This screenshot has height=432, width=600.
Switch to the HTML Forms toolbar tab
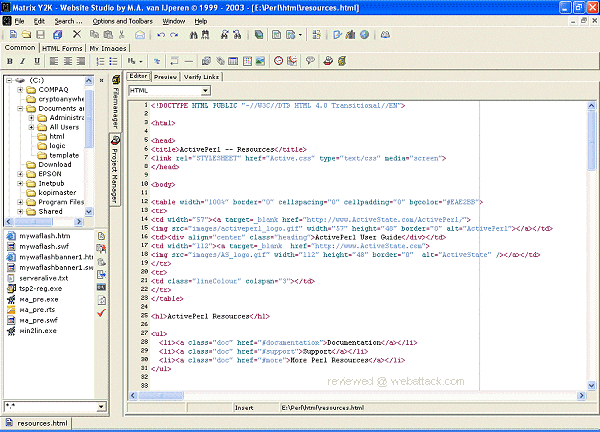click(62, 49)
